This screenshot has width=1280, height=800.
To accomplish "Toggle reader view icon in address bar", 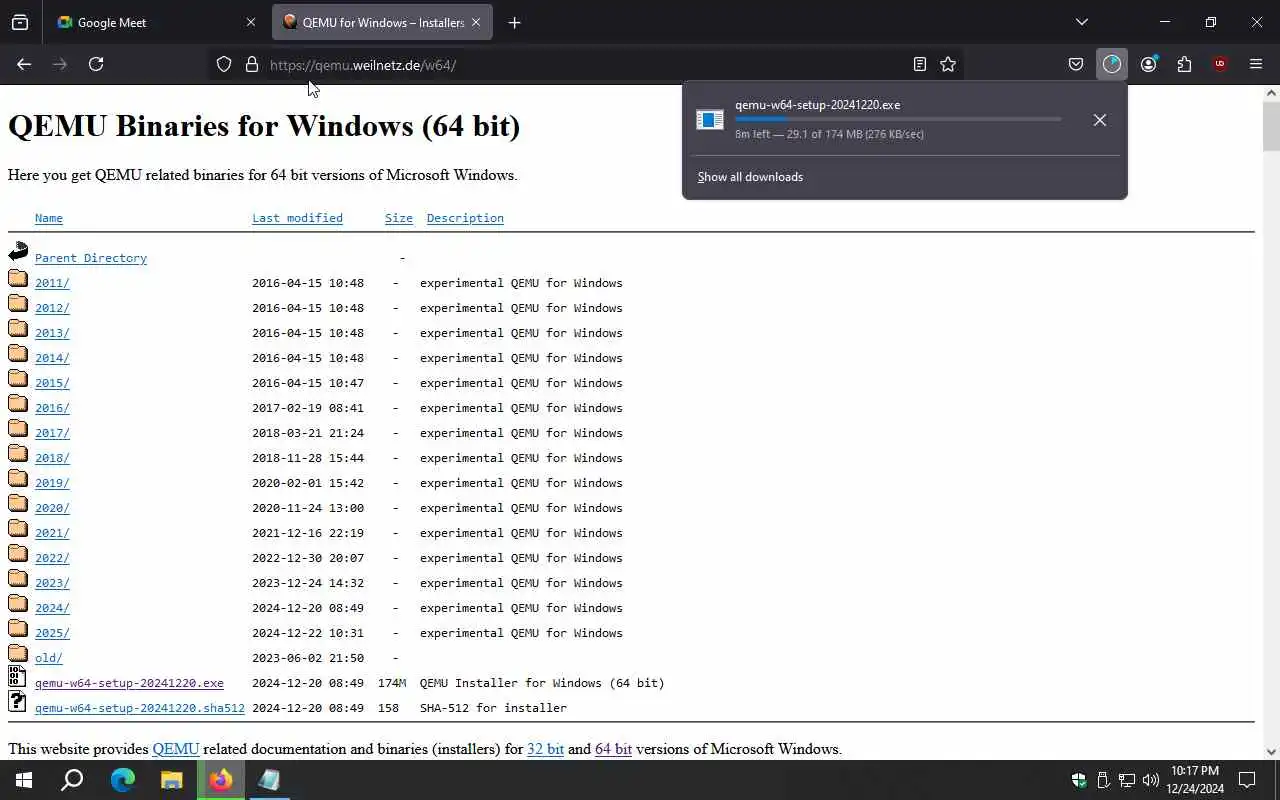I will (x=920, y=64).
